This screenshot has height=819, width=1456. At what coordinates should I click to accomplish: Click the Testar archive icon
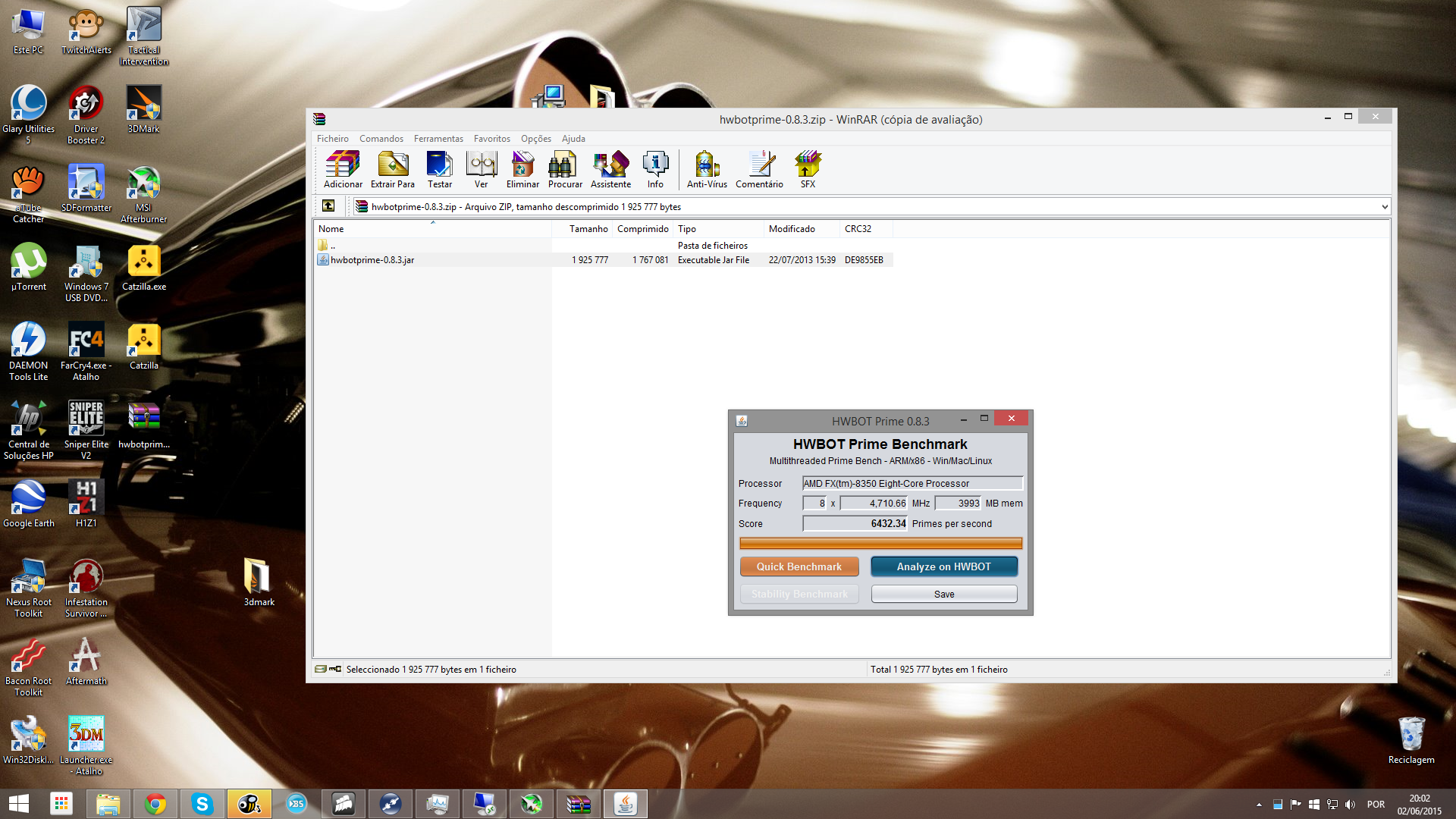[x=440, y=169]
